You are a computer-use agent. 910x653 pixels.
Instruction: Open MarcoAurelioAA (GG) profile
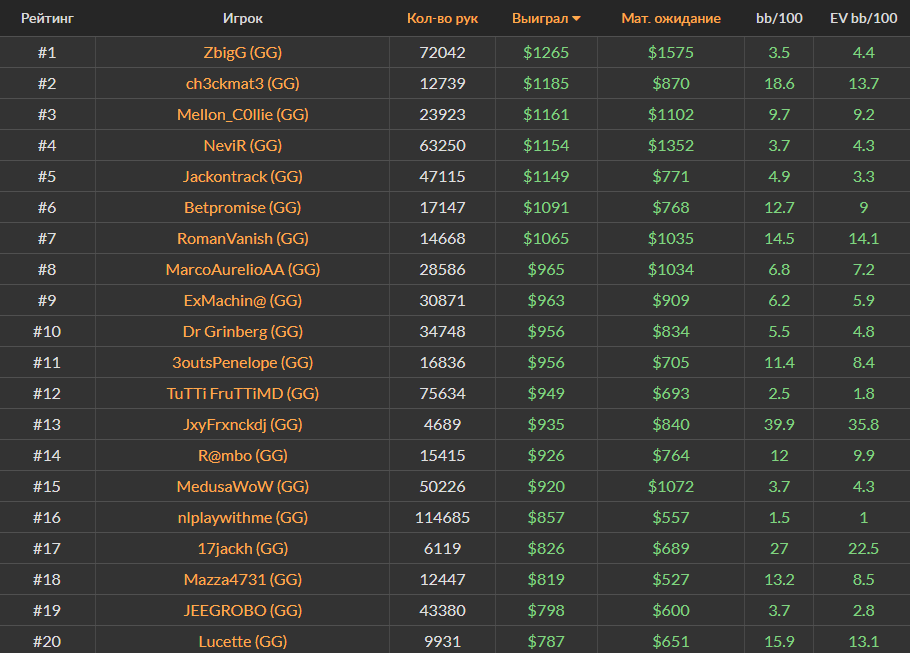[x=243, y=269]
